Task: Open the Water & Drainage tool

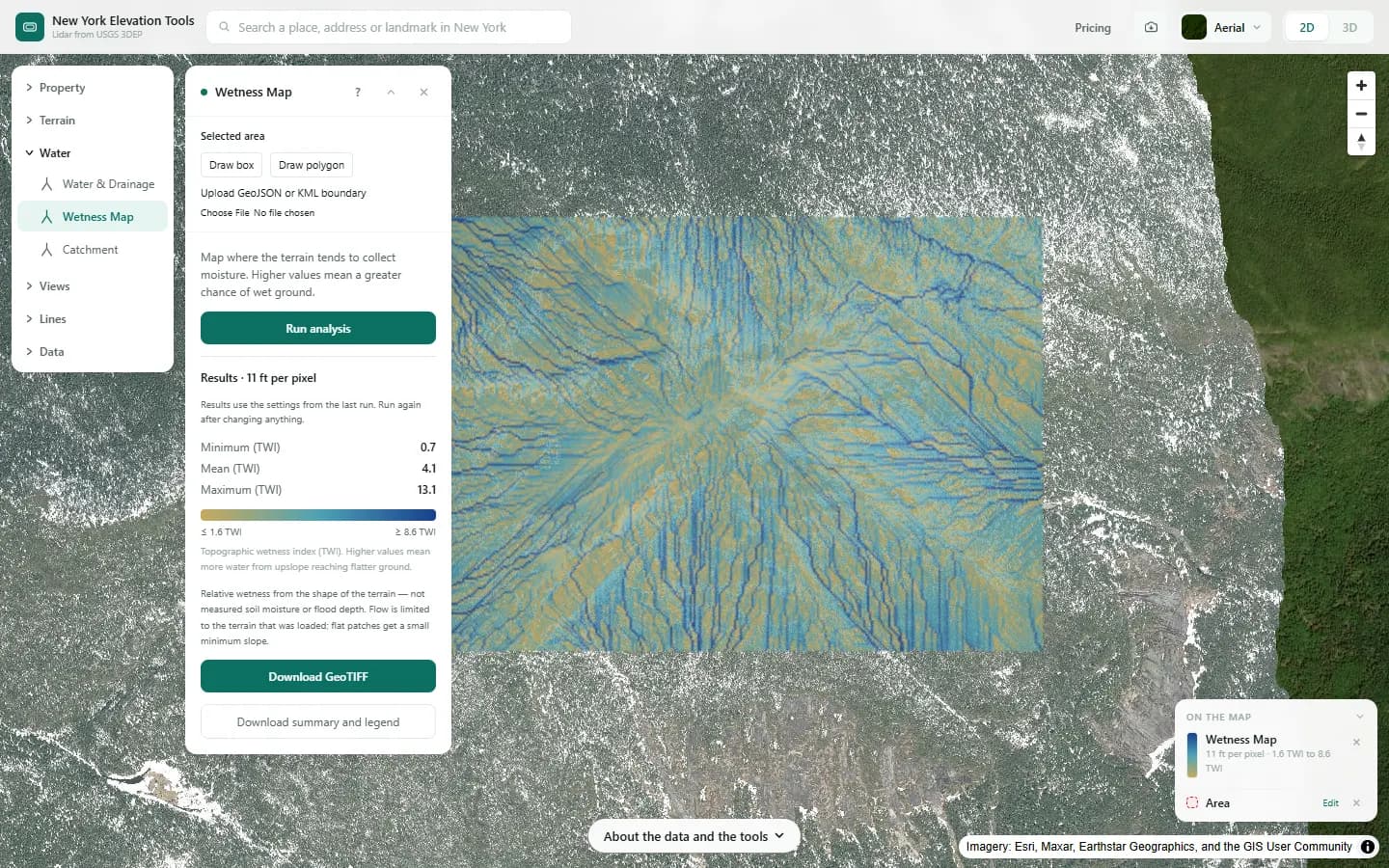Action: [x=93, y=184]
